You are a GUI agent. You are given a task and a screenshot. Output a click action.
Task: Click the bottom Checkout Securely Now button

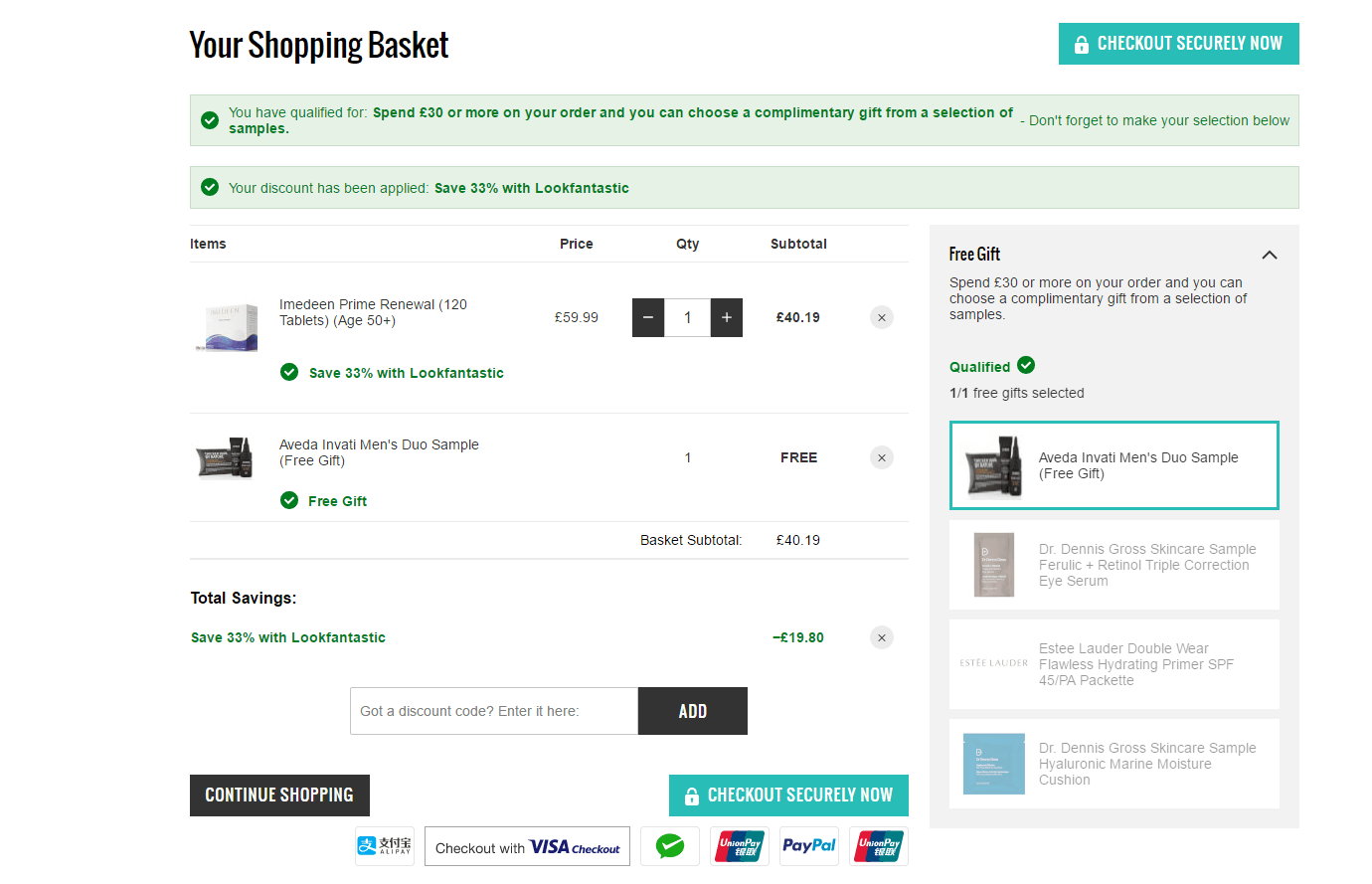(788, 796)
